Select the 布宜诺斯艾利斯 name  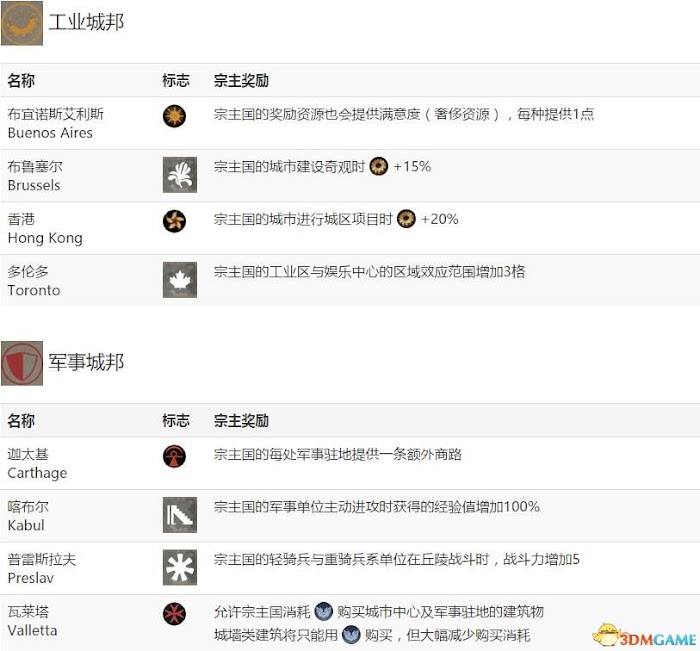[55, 114]
